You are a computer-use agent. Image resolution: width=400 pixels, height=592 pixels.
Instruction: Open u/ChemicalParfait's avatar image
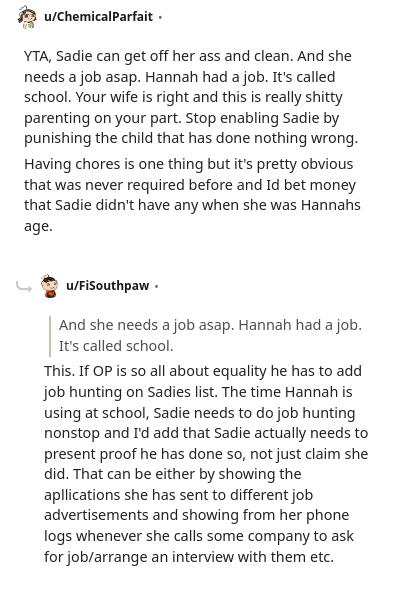point(27,17)
